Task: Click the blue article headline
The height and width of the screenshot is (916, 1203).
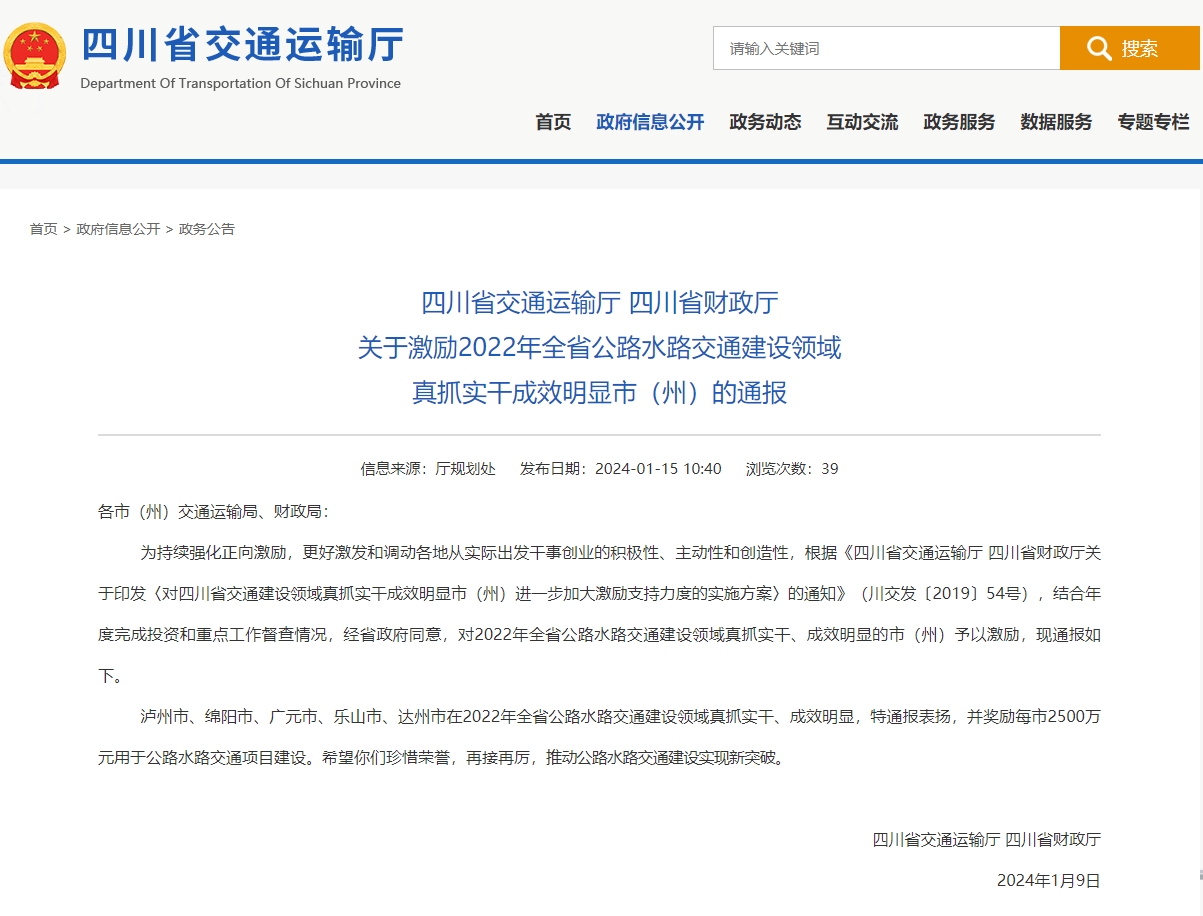Action: (600, 347)
